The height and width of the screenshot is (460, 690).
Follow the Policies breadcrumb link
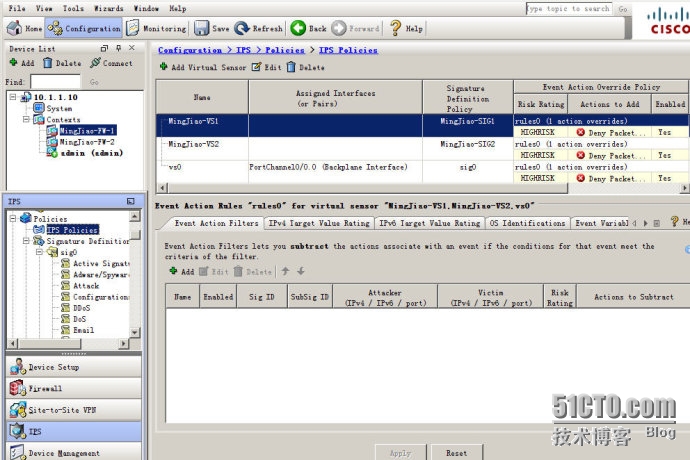285,50
